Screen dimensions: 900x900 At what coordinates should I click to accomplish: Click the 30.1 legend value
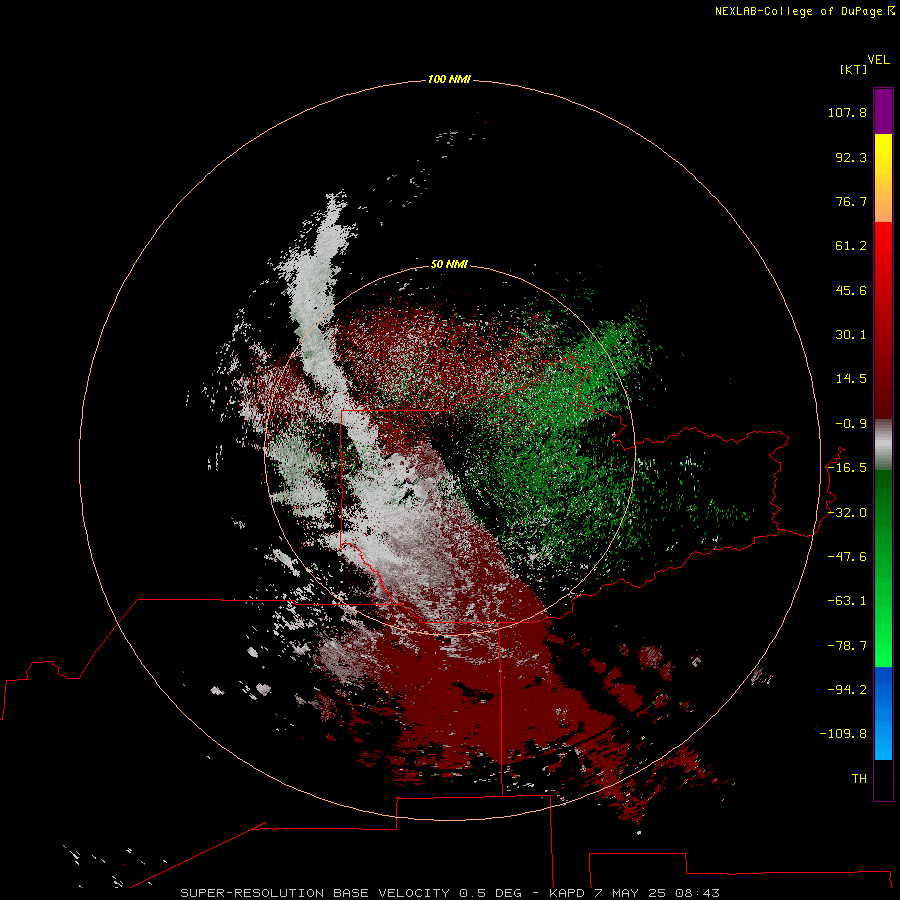(851, 335)
